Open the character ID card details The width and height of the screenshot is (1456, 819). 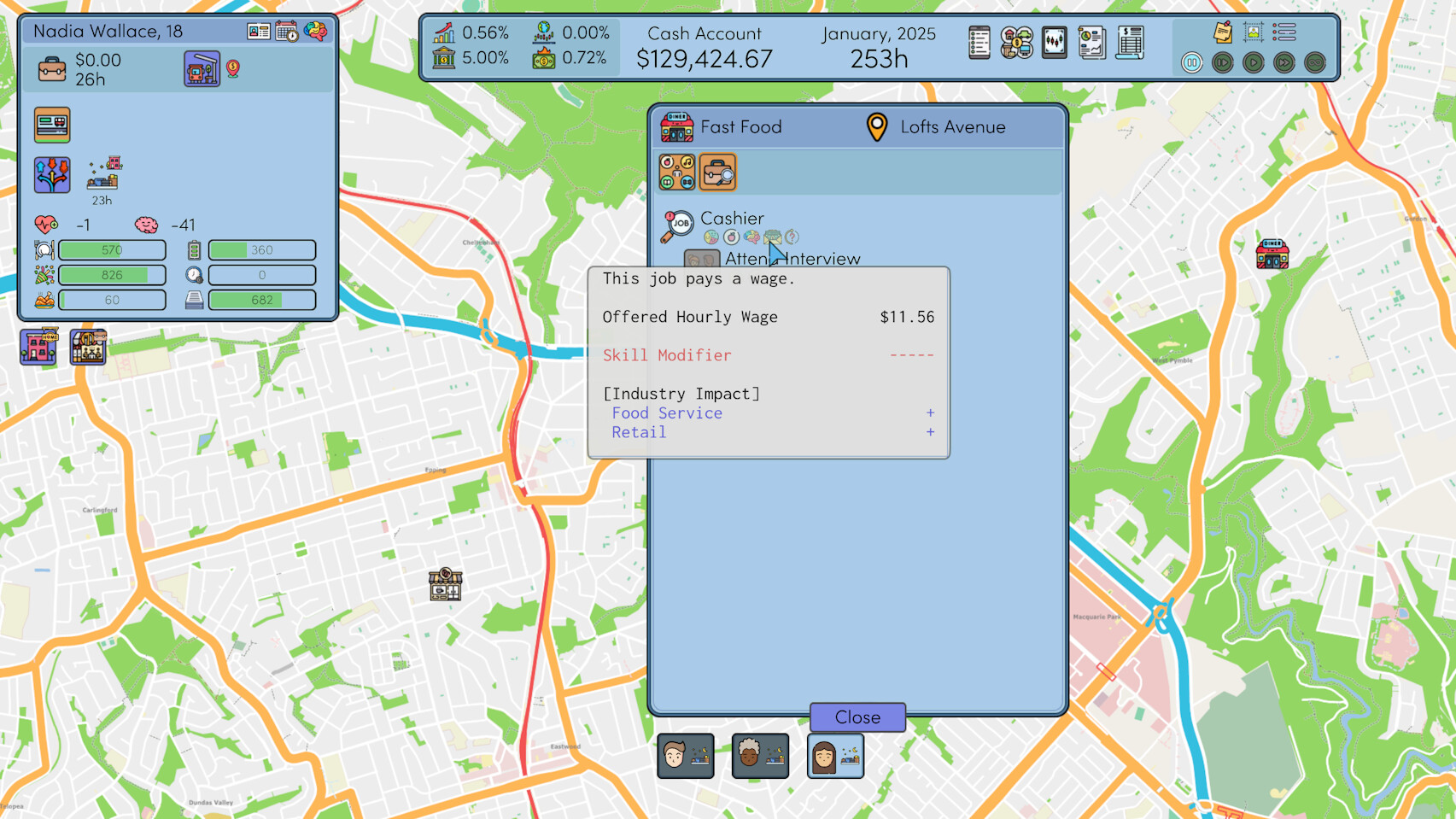(x=259, y=32)
